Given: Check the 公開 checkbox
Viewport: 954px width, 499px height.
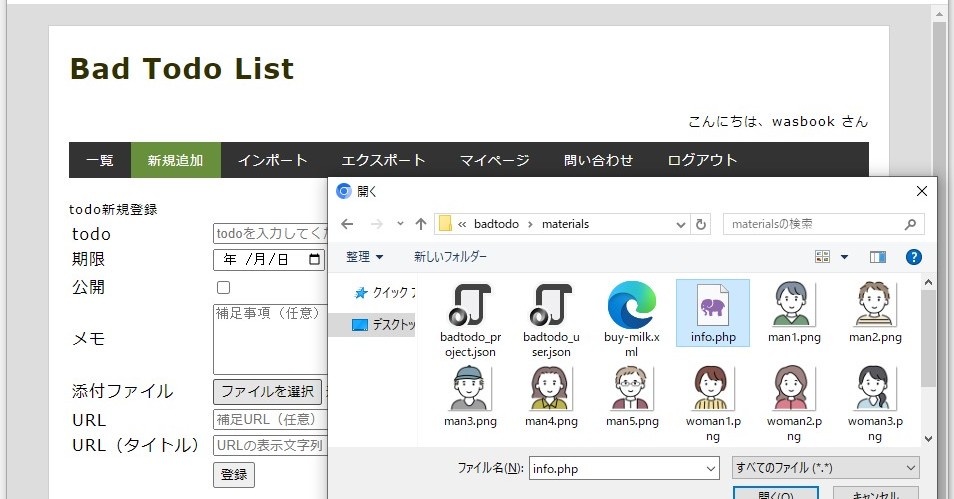Looking at the screenshot, I should [224, 288].
